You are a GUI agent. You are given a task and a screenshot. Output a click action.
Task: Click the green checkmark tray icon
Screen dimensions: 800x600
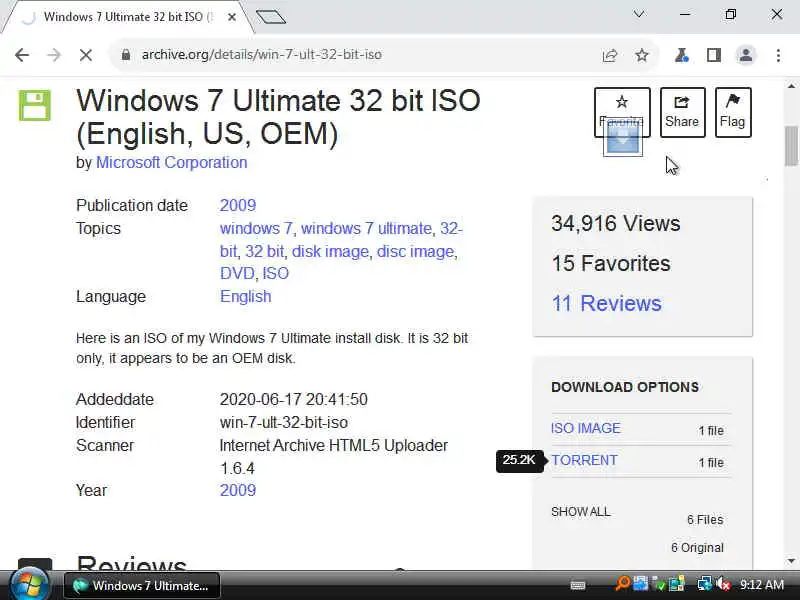(x=659, y=585)
